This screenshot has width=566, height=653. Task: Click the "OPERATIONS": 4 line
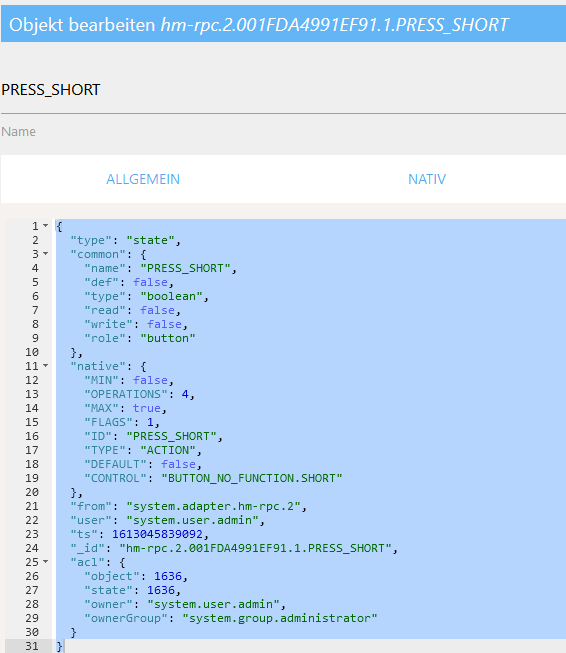139,394
